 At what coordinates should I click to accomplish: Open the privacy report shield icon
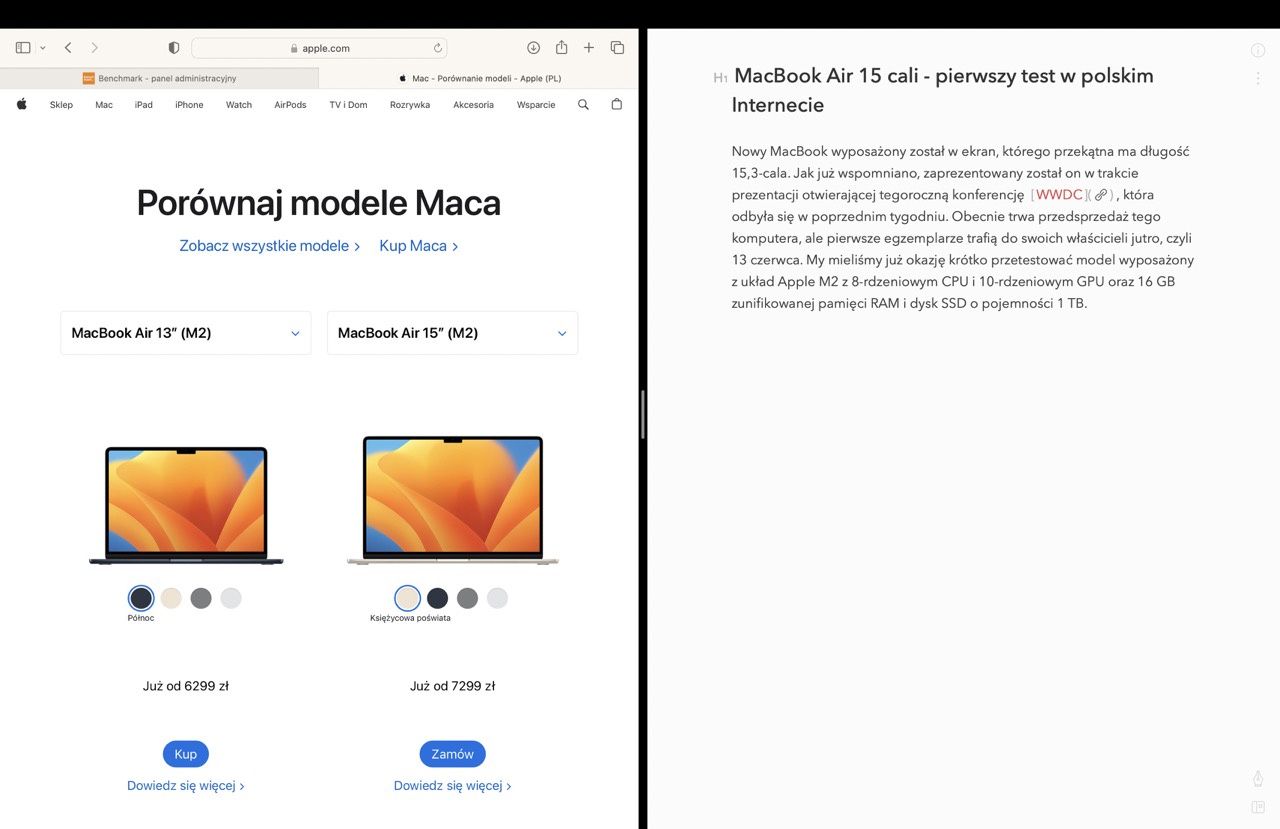(174, 48)
